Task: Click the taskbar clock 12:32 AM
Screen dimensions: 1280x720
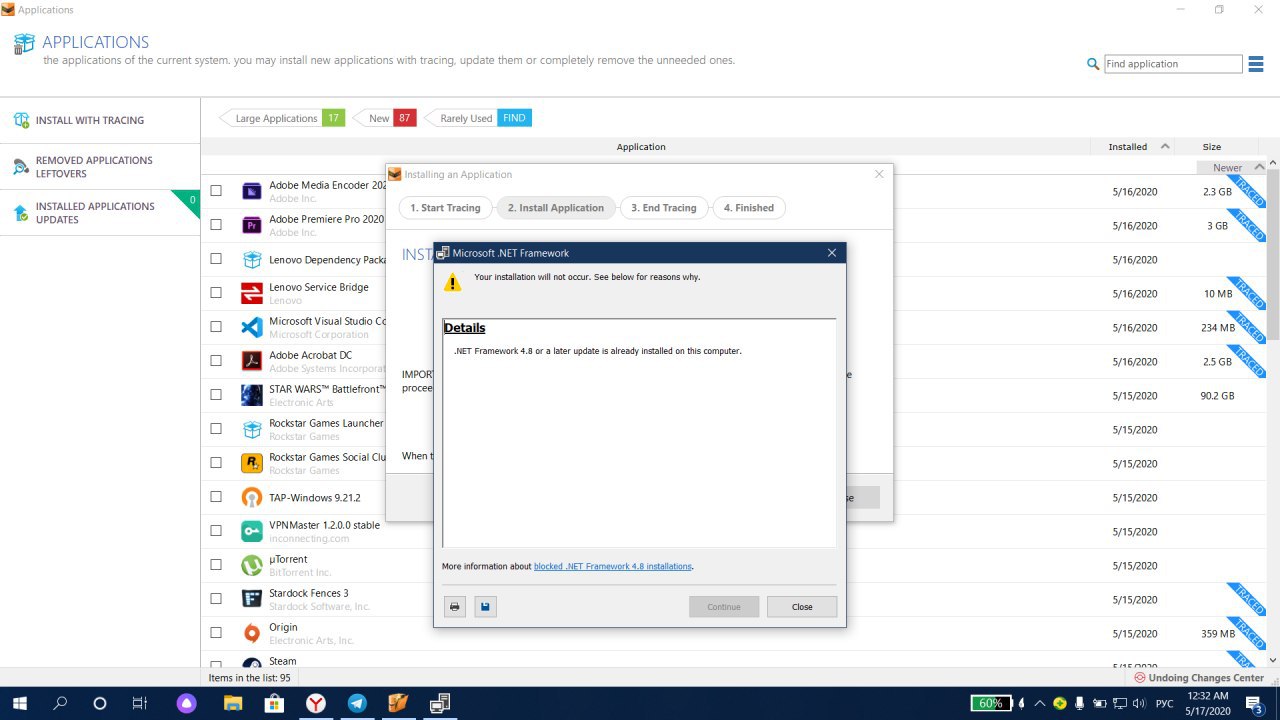Action: pyautogui.click(x=1209, y=703)
